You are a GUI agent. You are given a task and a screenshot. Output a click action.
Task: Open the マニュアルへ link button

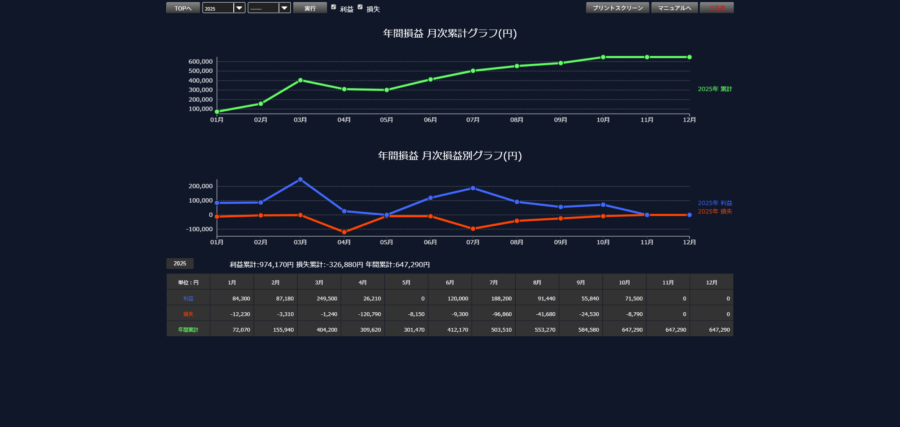(x=674, y=7)
